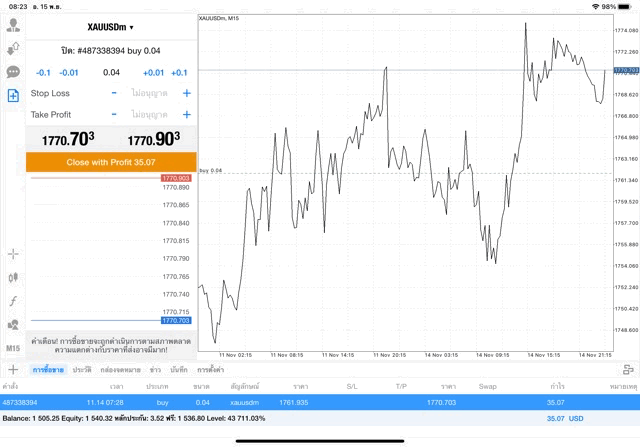The image size is (640, 447).
Task: Increase Take Profit with plus
Action: (187, 114)
